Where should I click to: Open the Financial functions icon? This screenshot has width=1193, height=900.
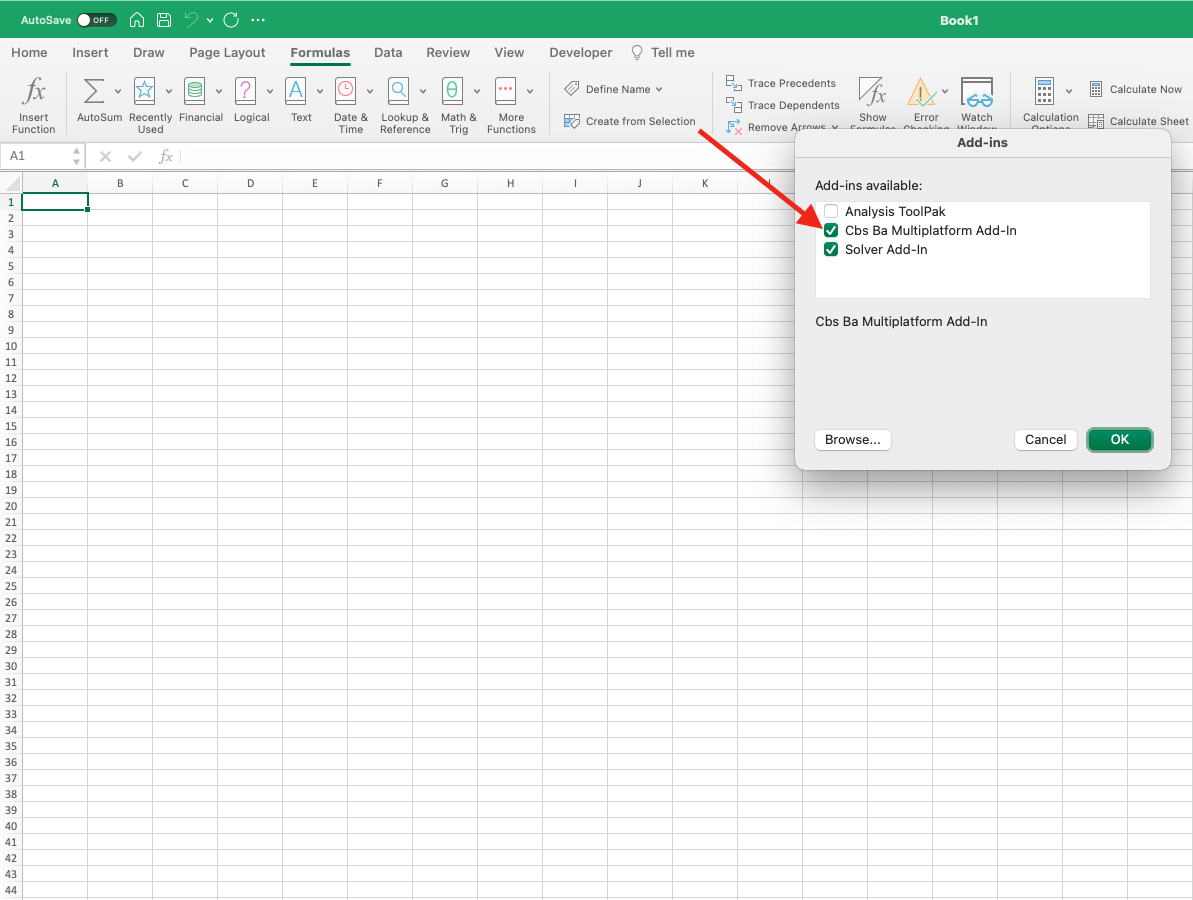[x=195, y=91]
